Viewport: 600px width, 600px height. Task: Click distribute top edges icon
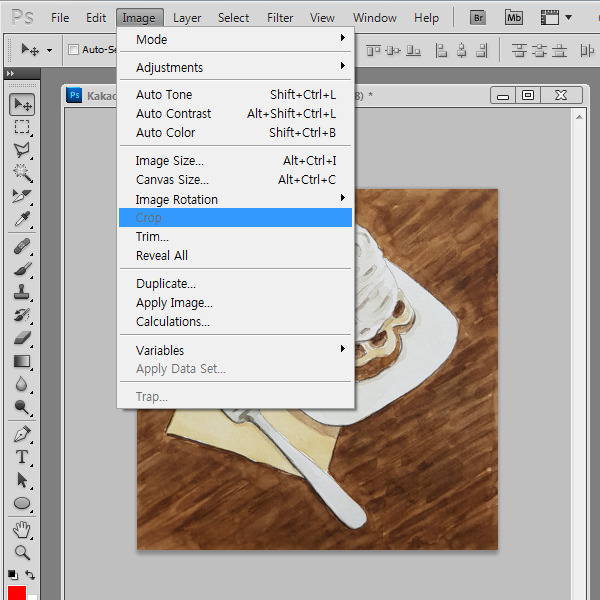[519, 50]
